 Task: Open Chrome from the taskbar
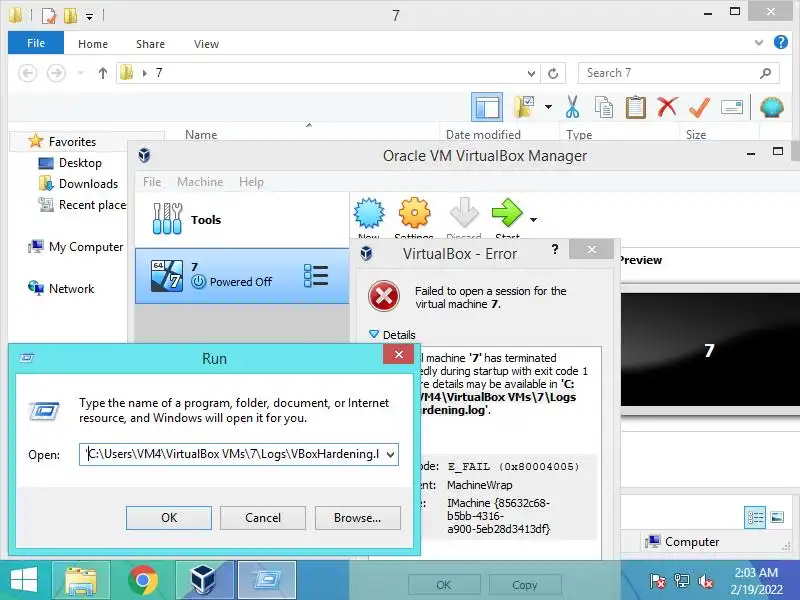coord(142,581)
